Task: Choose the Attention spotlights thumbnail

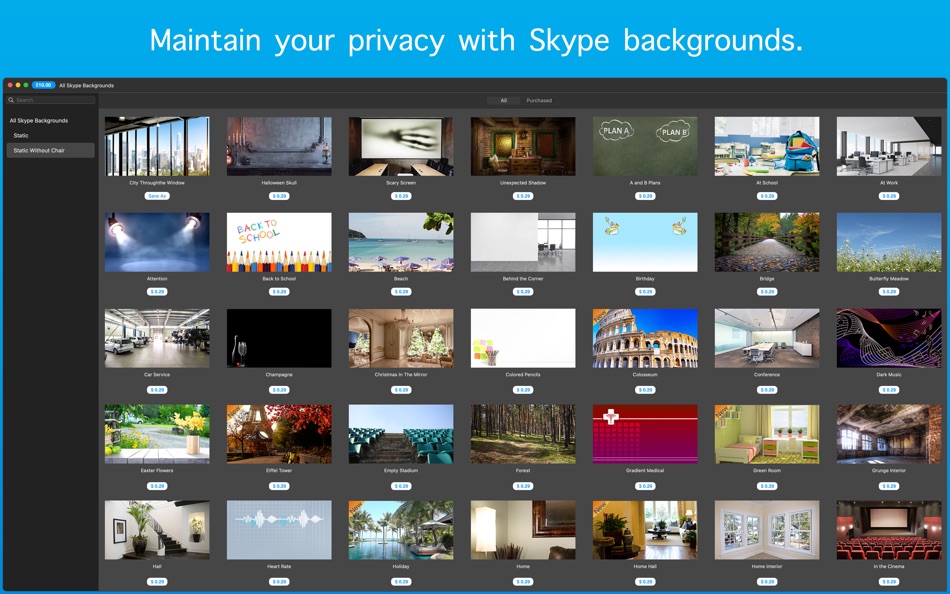Action: click(157, 242)
